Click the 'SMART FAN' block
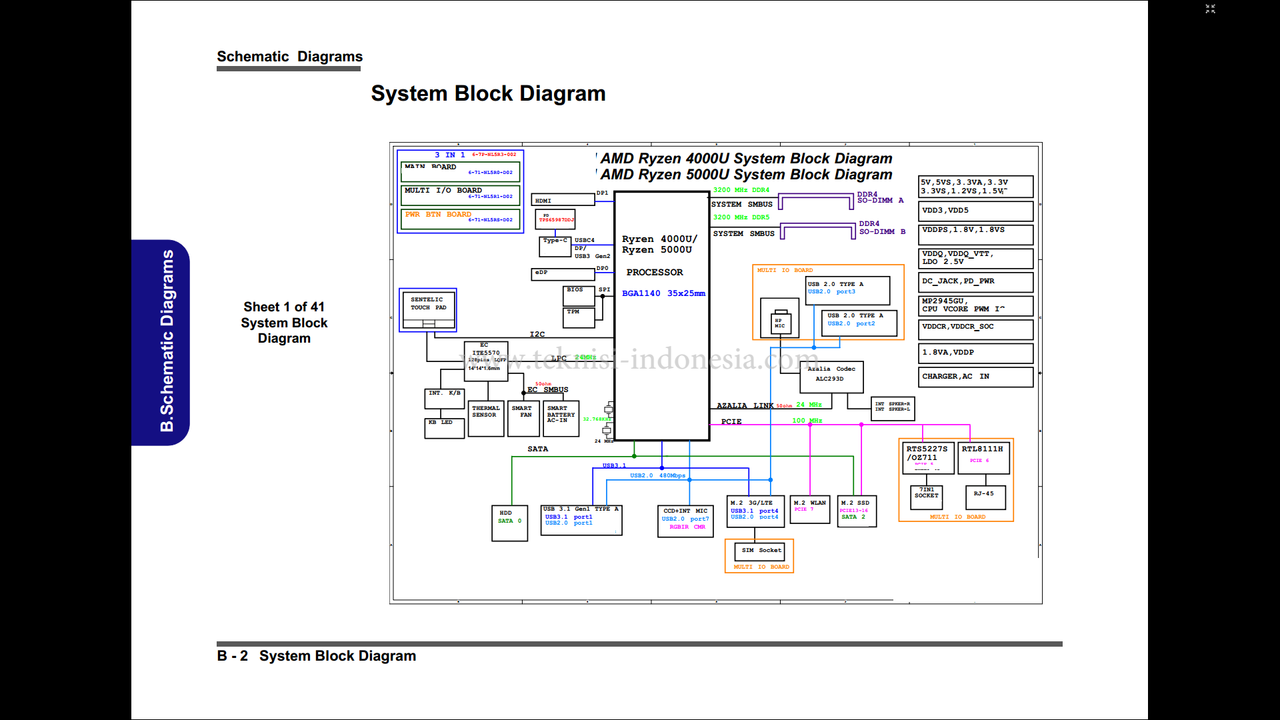The height and width of the screenshot is (720, 1280). pos(523,418)
